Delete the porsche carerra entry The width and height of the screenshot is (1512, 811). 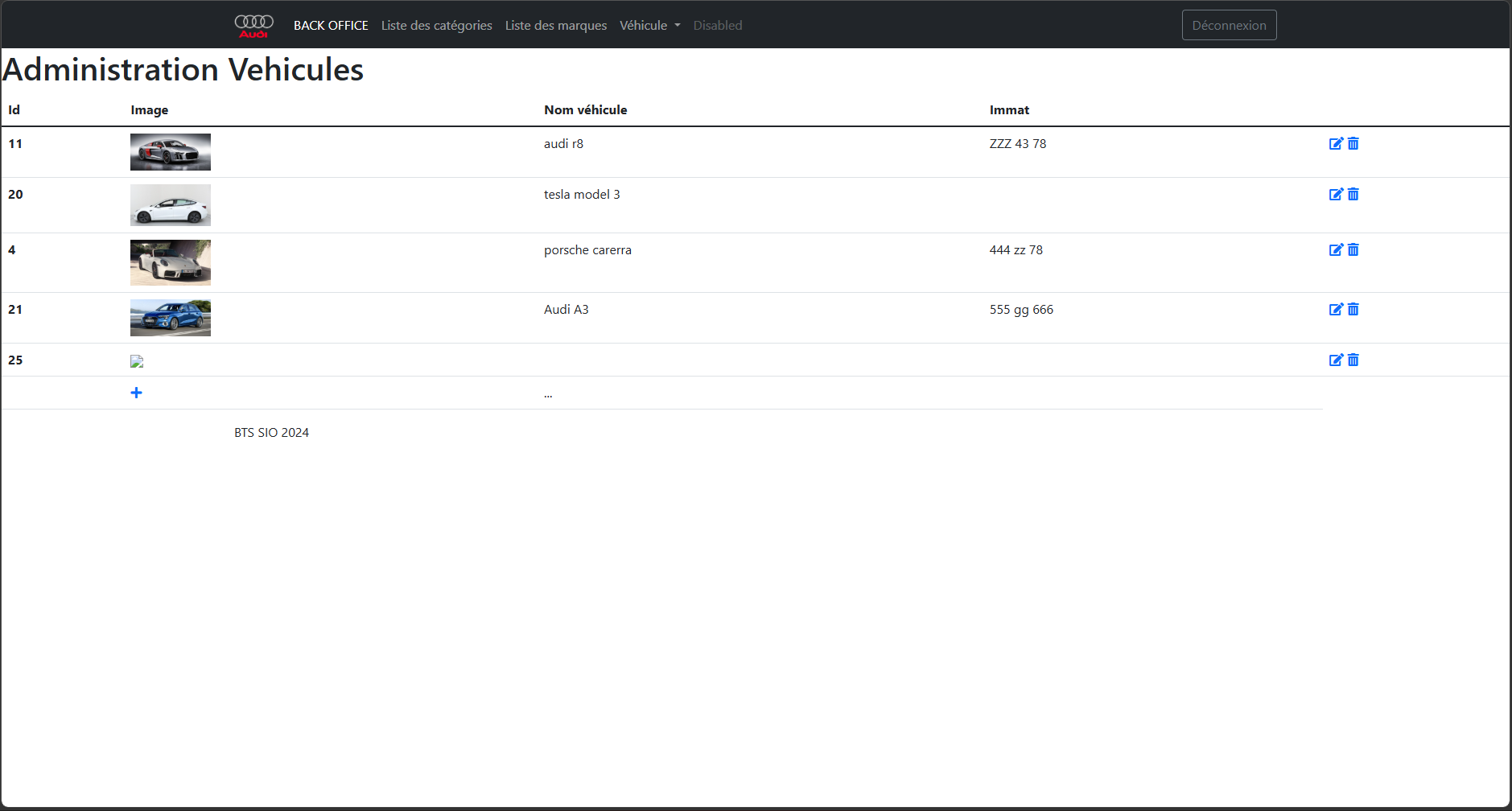(x=1353, y=249)
